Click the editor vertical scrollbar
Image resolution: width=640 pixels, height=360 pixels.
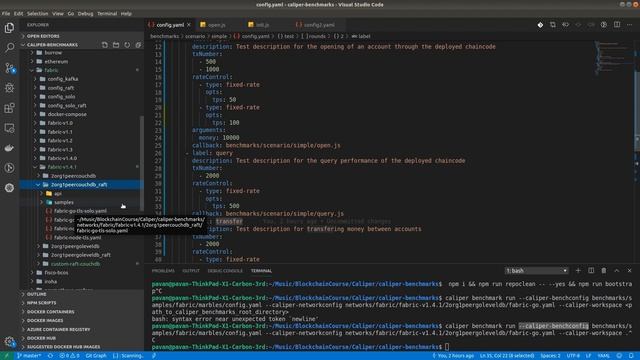coord(637,111)
